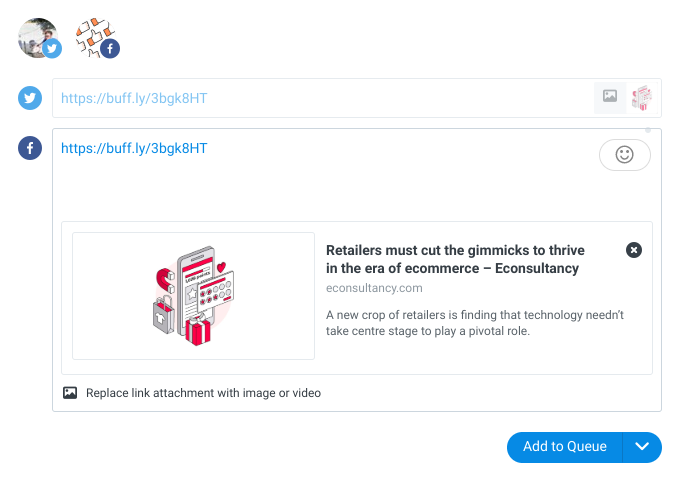Image resolution: width=680 pixels, height=477 pixels.
Task: Edit the headline Retailers must cut the gimmicks
Action: [x=455, y=259]
